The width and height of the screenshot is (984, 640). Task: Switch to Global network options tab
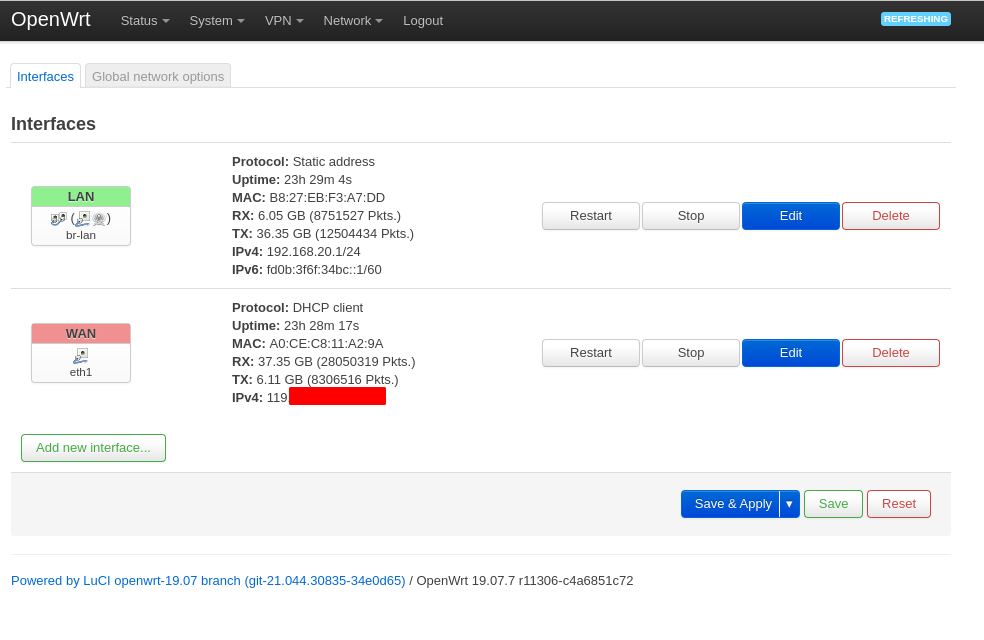click(x=158, y=77)
